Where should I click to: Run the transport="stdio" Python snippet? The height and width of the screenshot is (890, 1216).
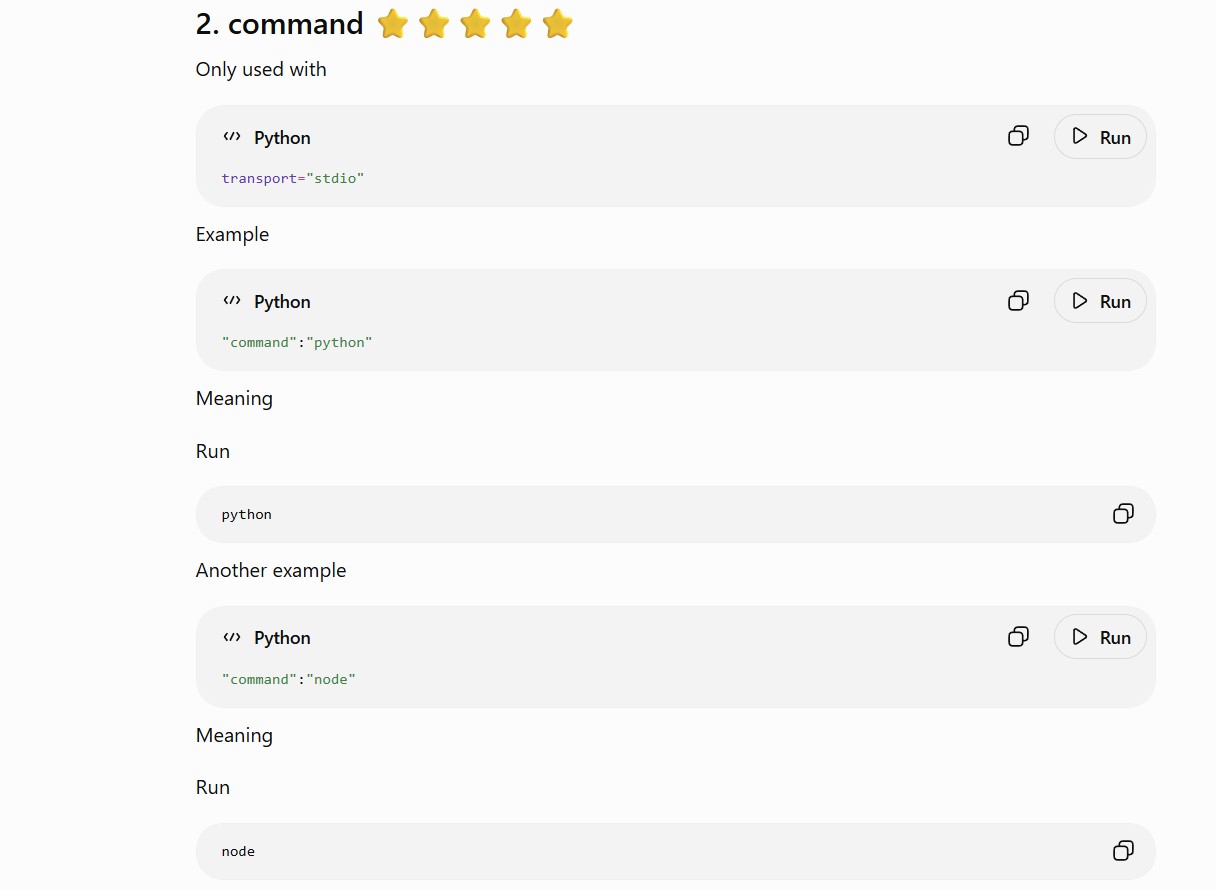1100,137
